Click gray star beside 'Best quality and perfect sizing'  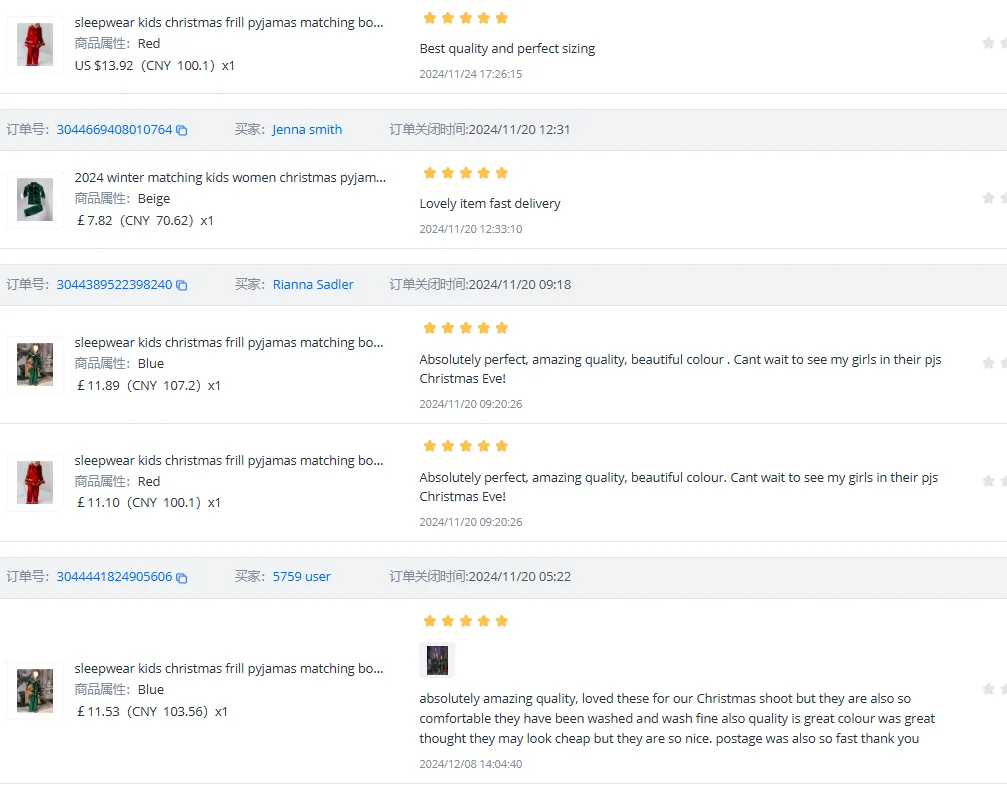[x=988, y=43]
